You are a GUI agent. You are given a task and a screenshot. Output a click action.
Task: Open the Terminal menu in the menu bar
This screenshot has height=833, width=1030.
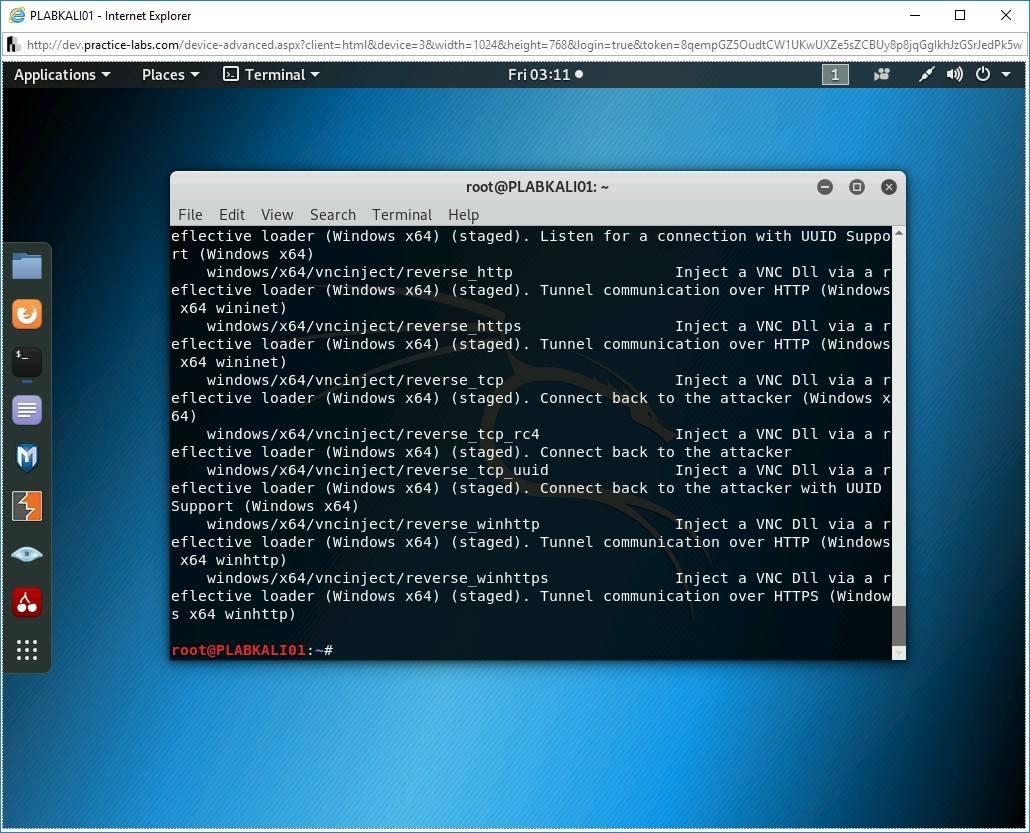tap(401, 214)
